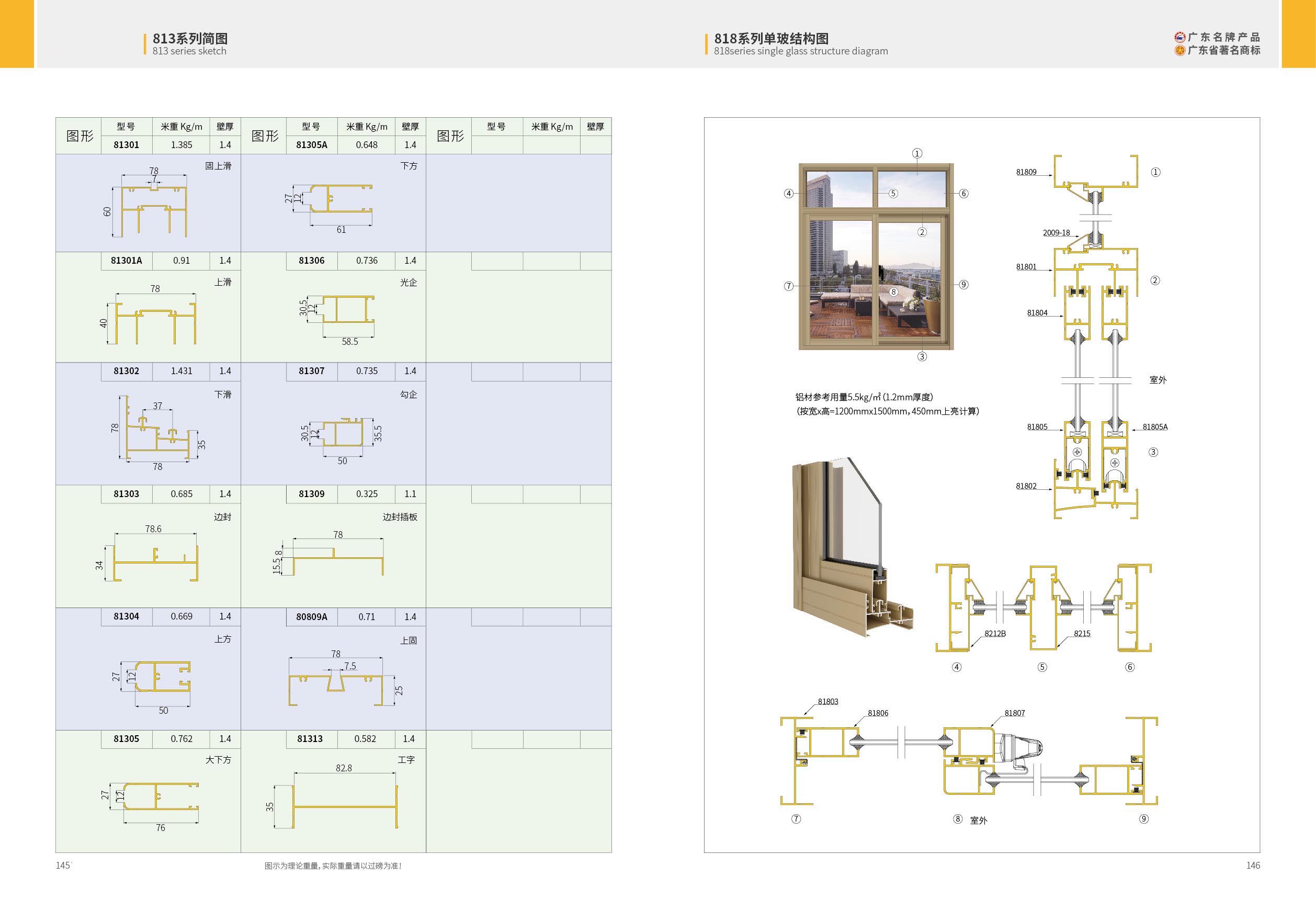Select the 8215 part label
The height and width of the screenshot is (899, 1316).
pyautogui.click(x=1082, y=633)
